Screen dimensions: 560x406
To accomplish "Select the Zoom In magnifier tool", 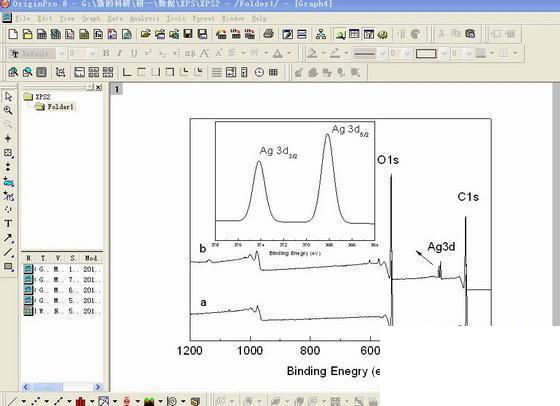I will point(8,110).
